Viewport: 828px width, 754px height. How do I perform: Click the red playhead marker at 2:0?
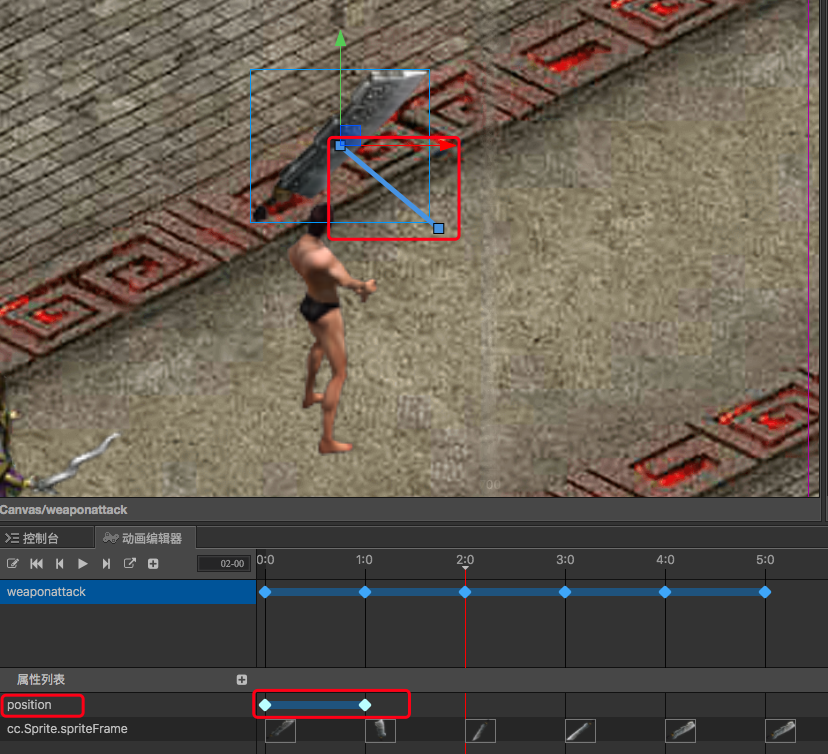tap(465, 568)
